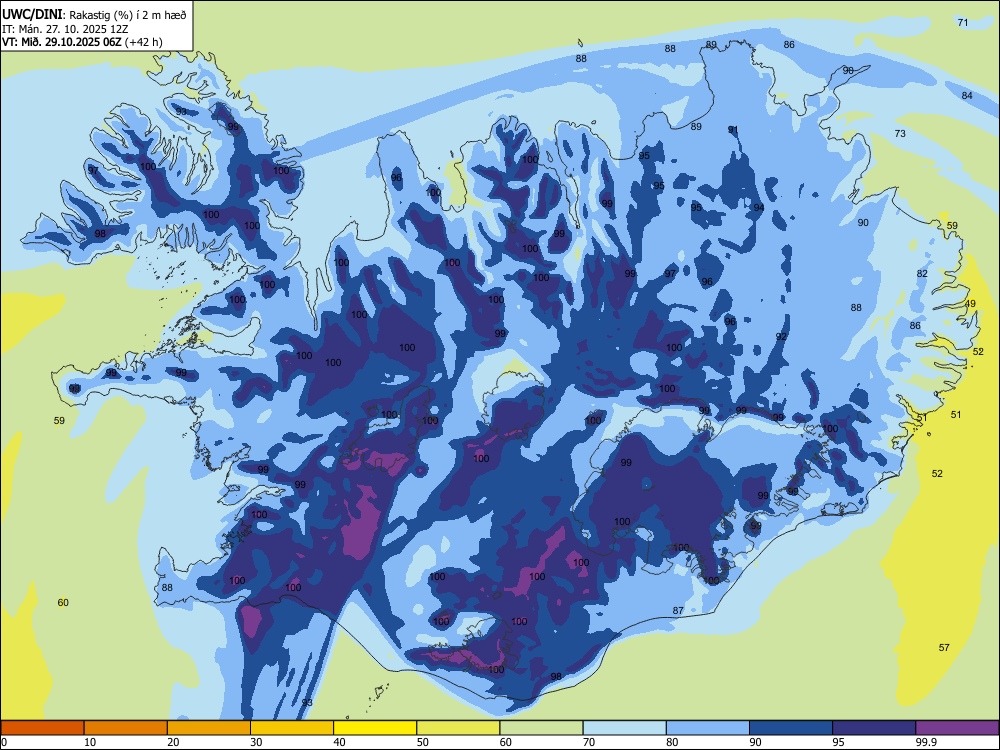Image resolution: width=1000 pixels, height=750 pixels.
Task: Click the 'IT: Mán. 27. 10. 2025 12Z' line
Action: pyautogui.click(x=66, y=29)
